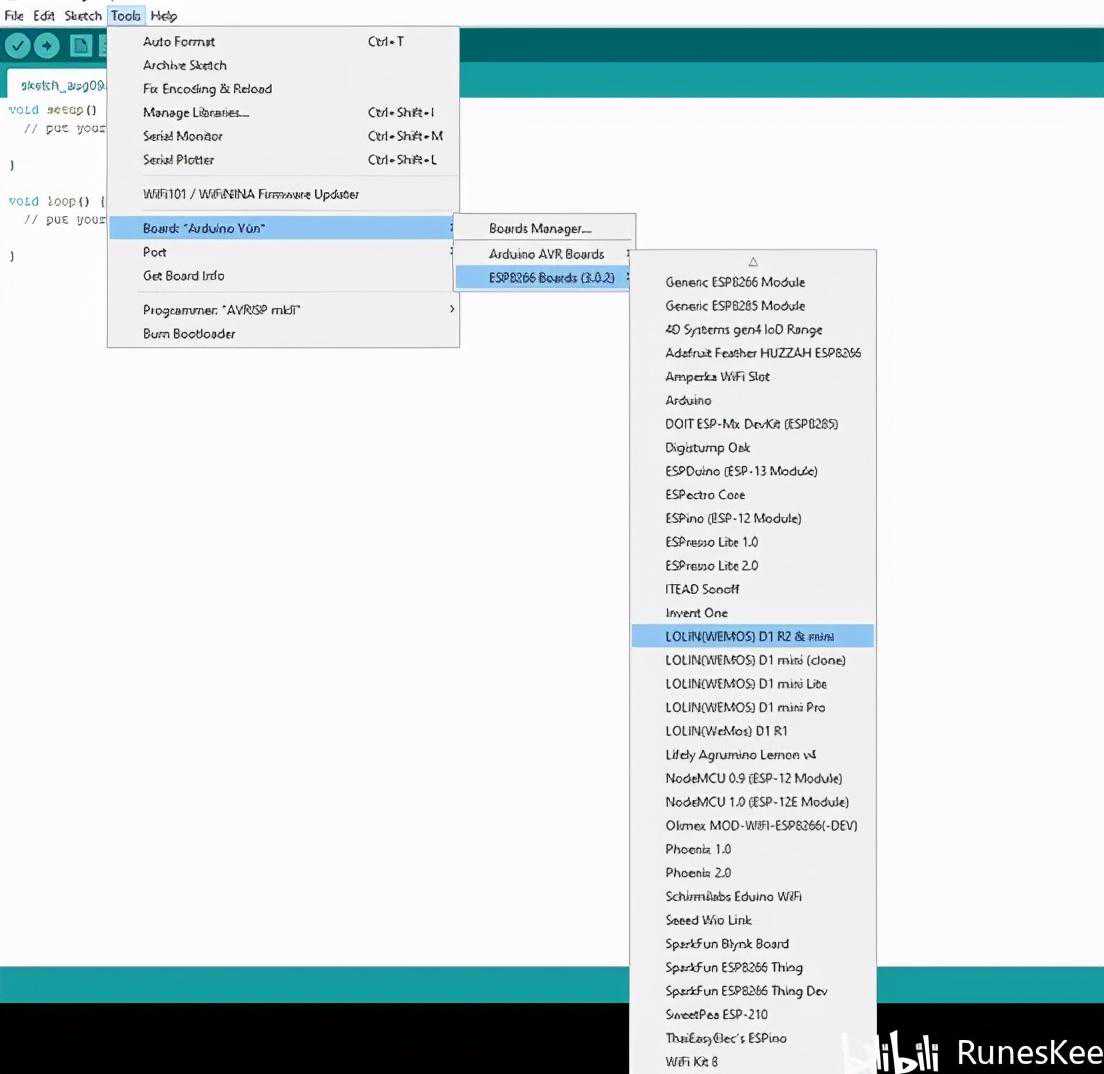Image resolution: width=1104 pixels, height=1074 pixels.
Task: Select the sketch tab in the editor
Action: (58, 85)
